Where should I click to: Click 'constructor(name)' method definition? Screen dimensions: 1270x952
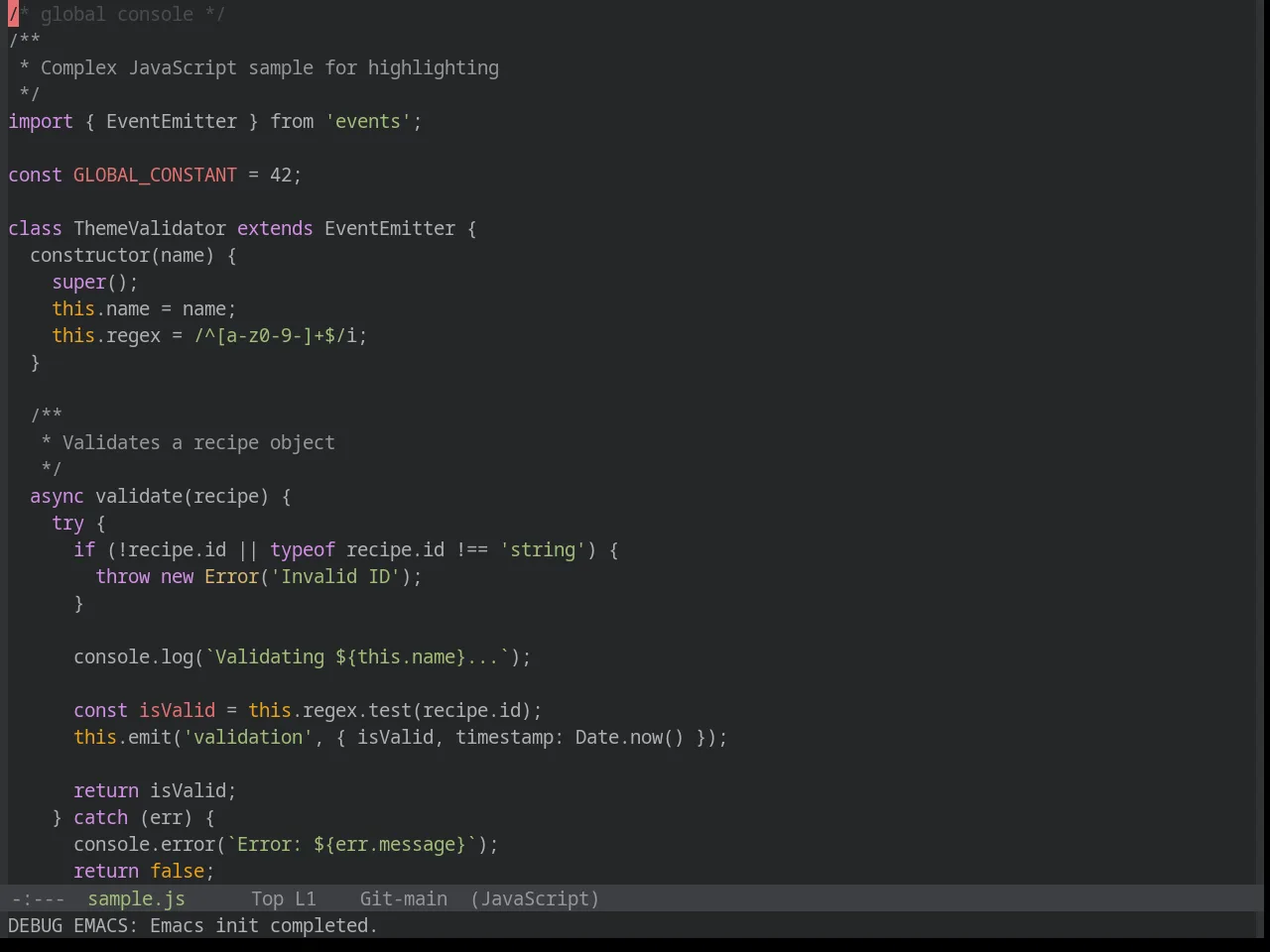coord(122,255)
